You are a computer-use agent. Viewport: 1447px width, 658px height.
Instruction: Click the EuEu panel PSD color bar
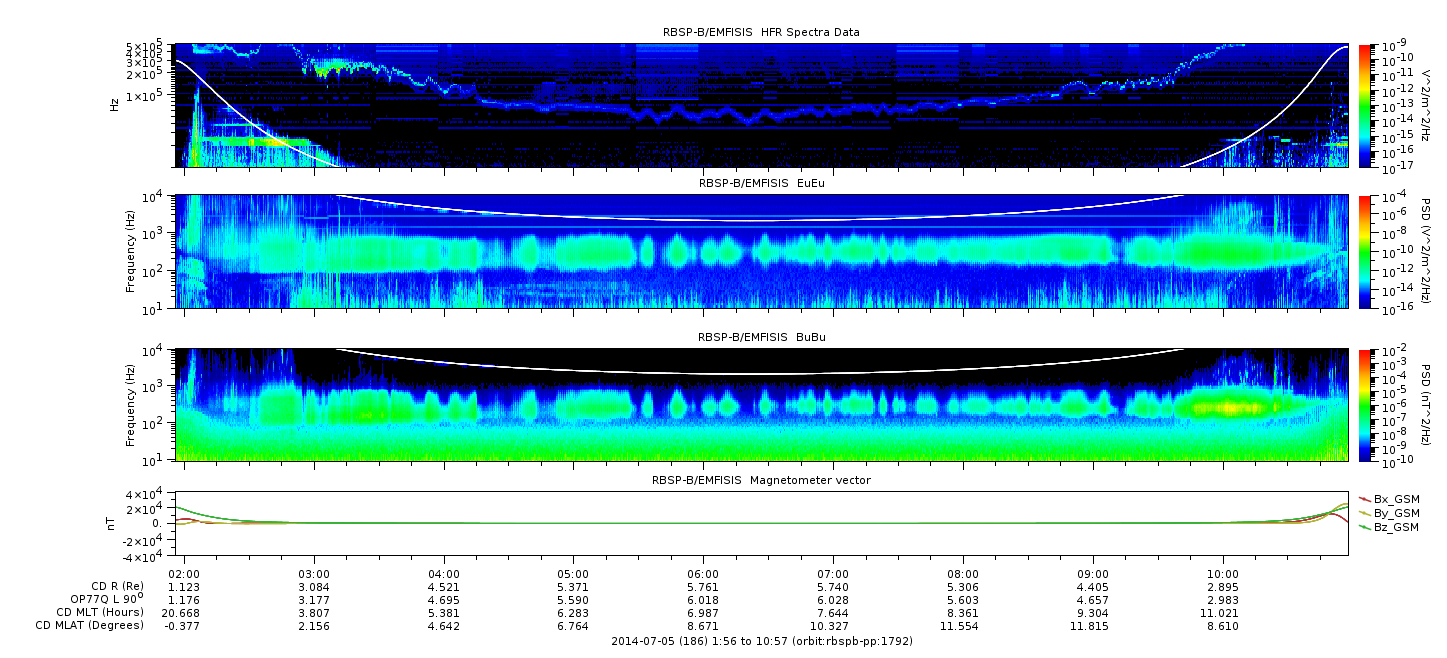pos(1365,251)
